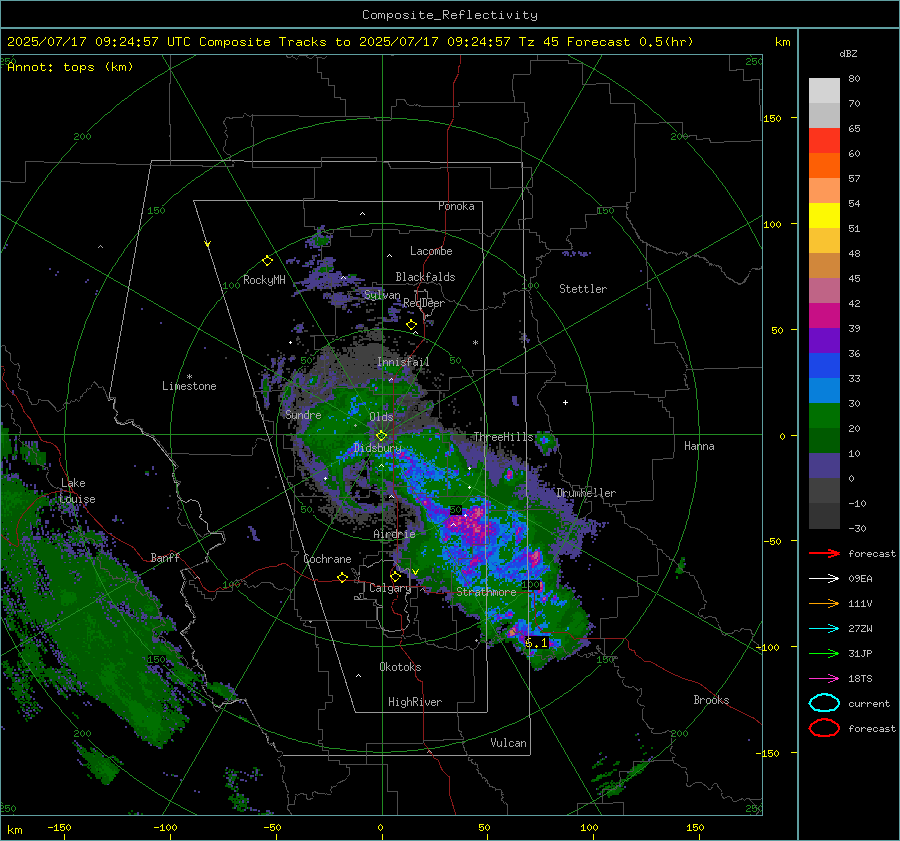Image resolution: width=900 pixels, height=841 pixels.
Task: Click the red forecast ellipse in legend
Action: pos(824,728)
